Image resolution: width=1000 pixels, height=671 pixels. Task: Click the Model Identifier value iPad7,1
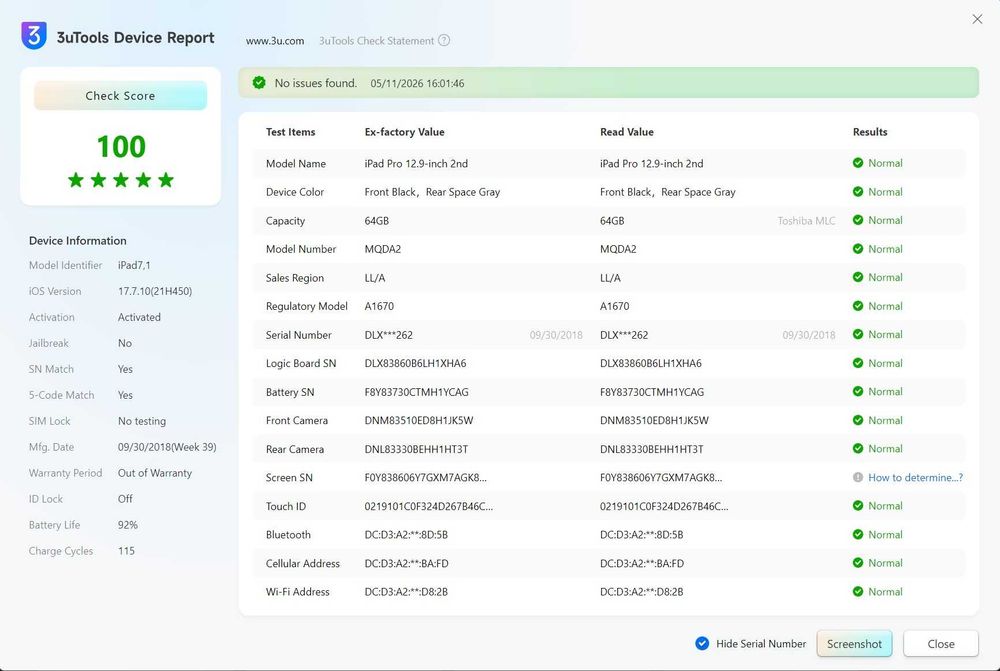(x=134, y=265)
